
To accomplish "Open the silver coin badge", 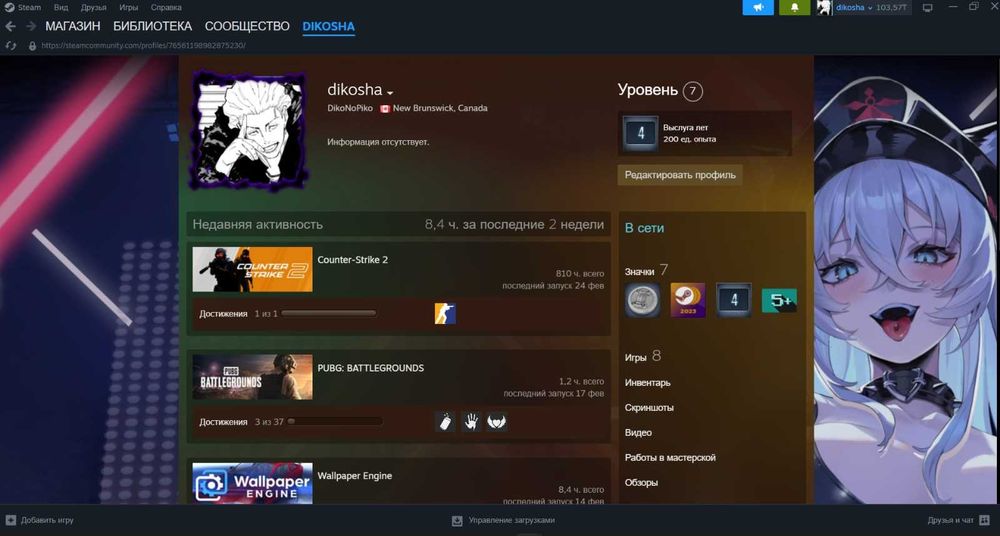I will 642,300.
